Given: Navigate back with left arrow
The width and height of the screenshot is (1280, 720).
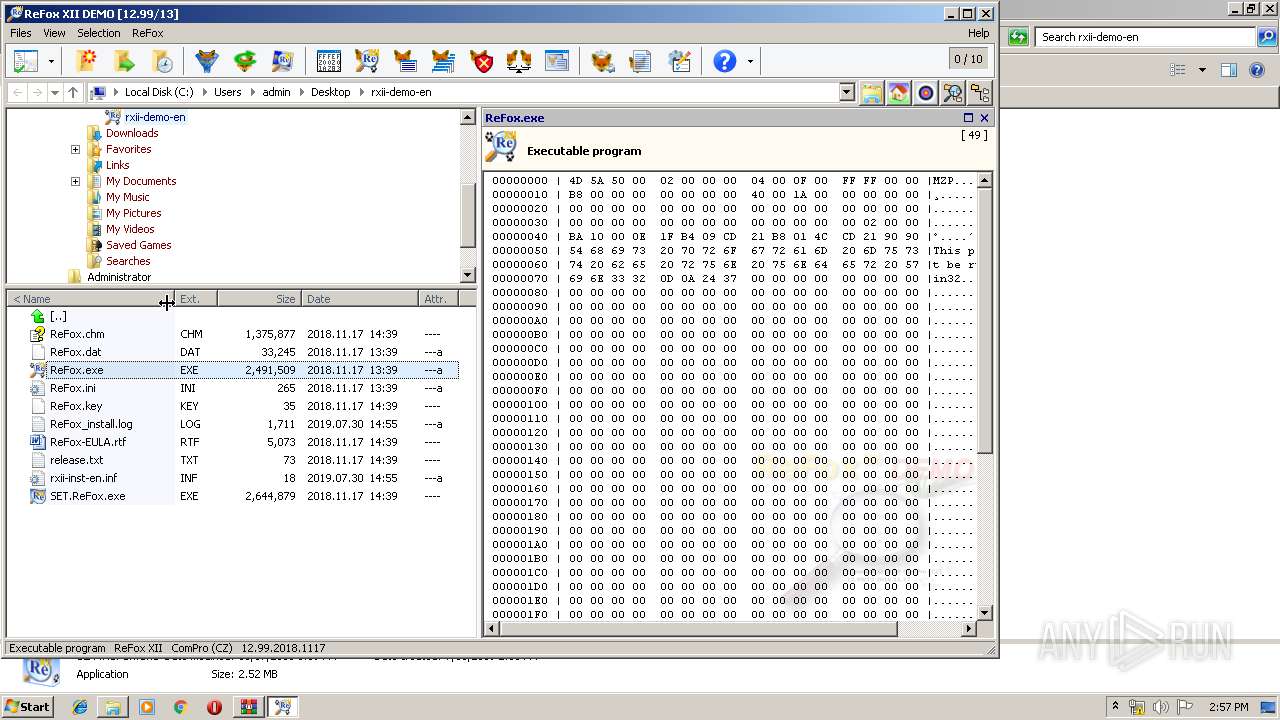Looking at the screenshot, I should pos(17,92).
